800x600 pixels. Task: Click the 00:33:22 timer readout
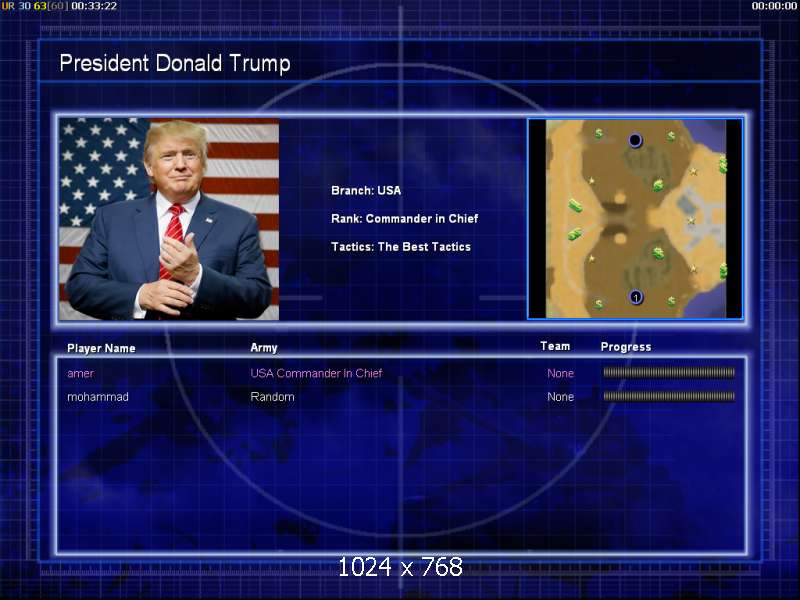94,6
